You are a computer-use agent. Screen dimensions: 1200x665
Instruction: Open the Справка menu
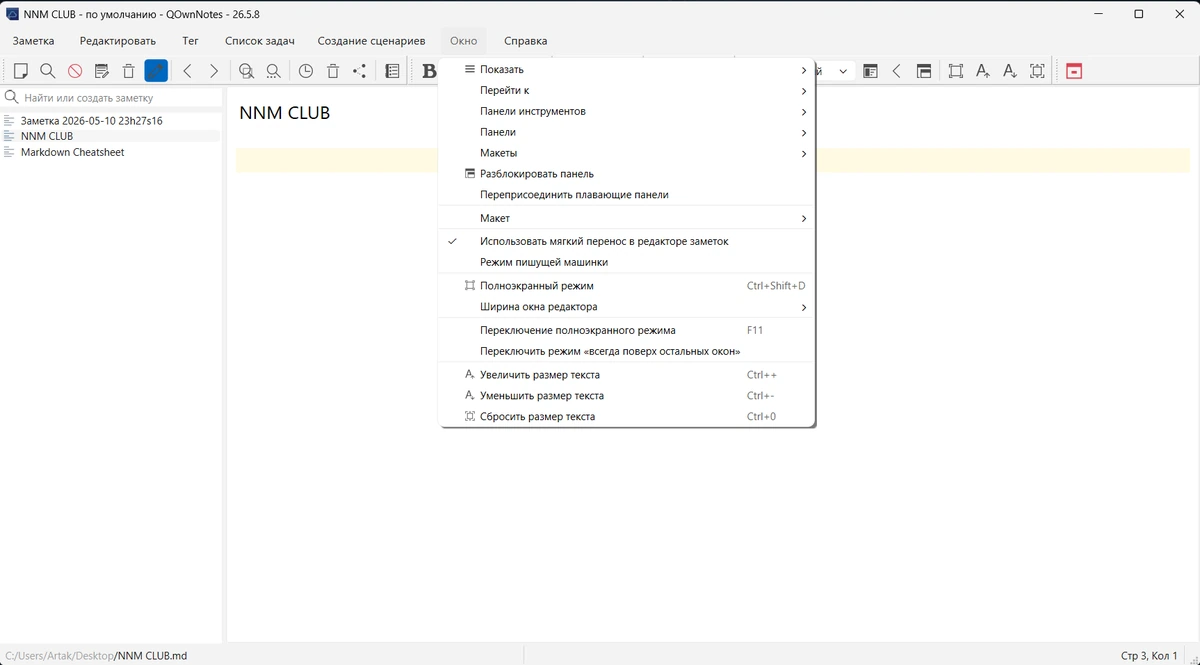pyautogui.click(x=525, y=41)
